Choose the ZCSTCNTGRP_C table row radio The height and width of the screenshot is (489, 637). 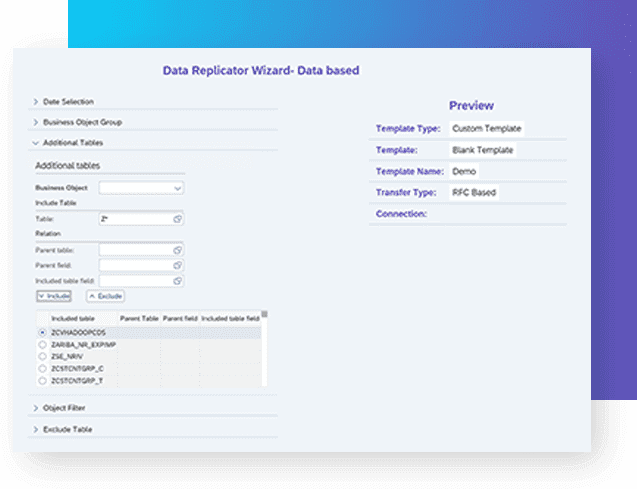[x=42, y=368]
